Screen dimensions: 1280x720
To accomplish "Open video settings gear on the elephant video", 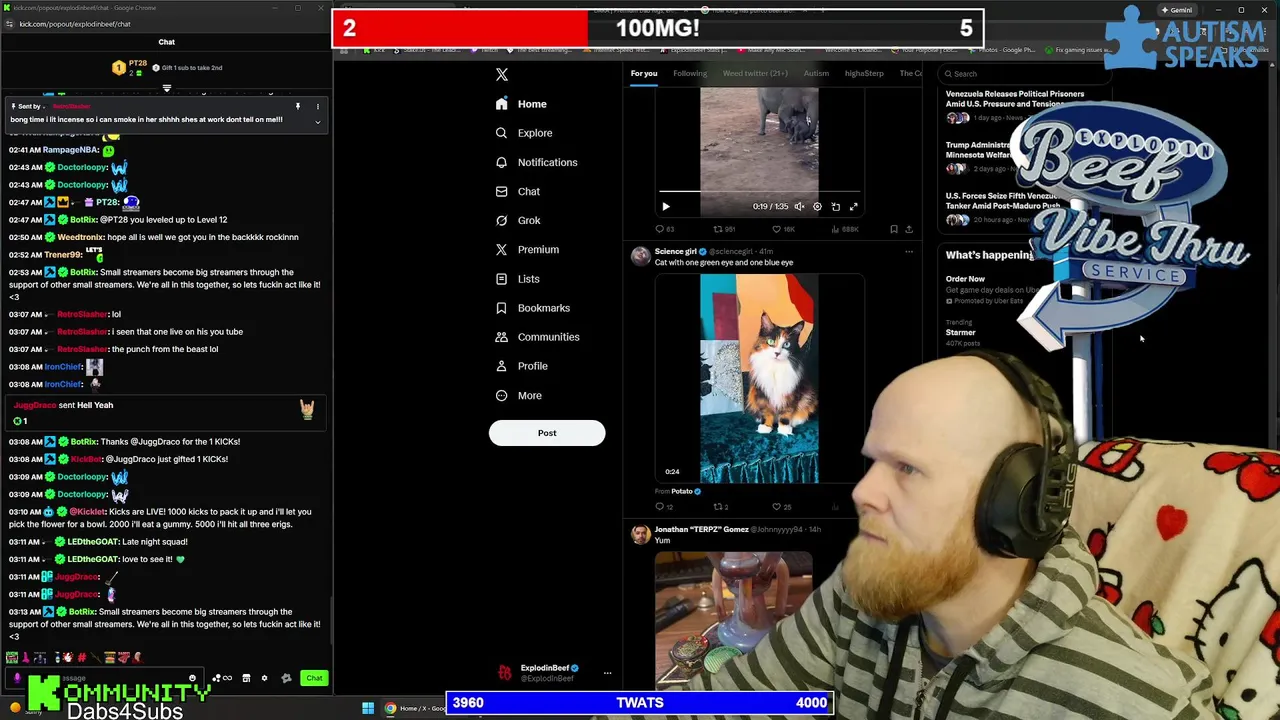I will (x=817, y=207).
